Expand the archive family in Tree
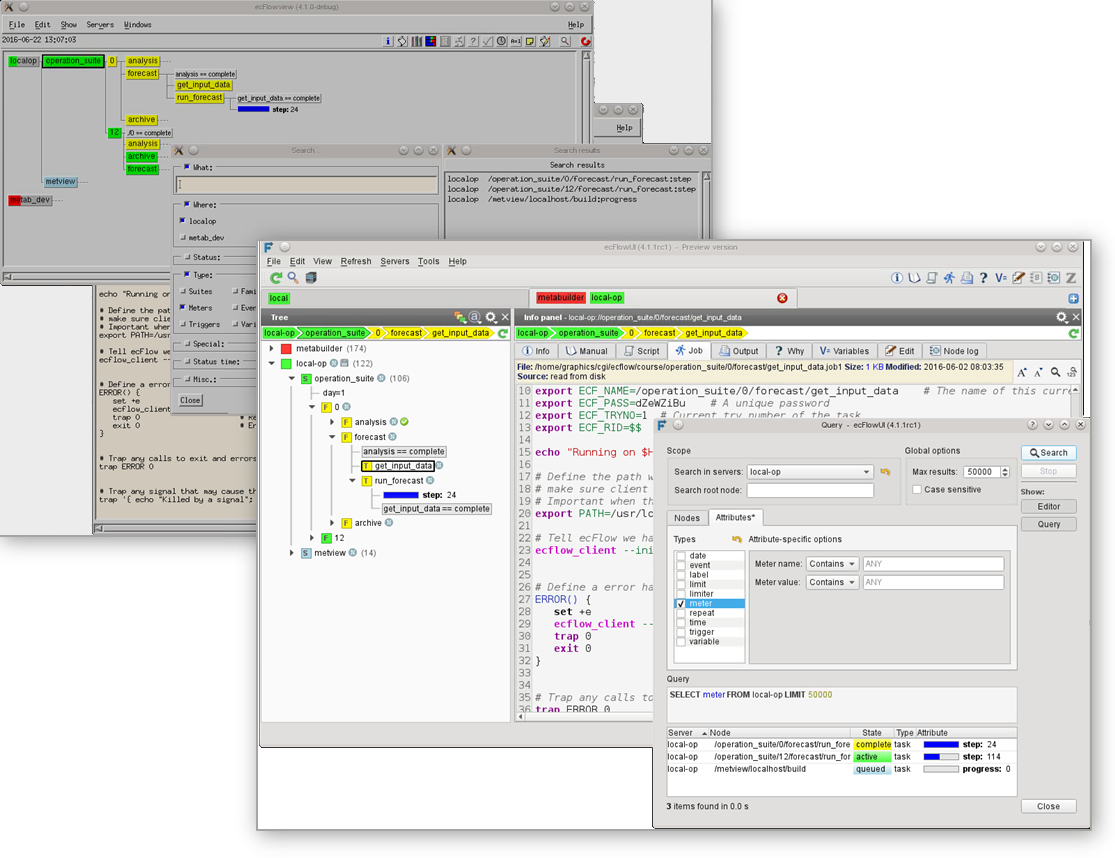The image size is (1115, 858). pyautogui.click(x=332, y=523)
